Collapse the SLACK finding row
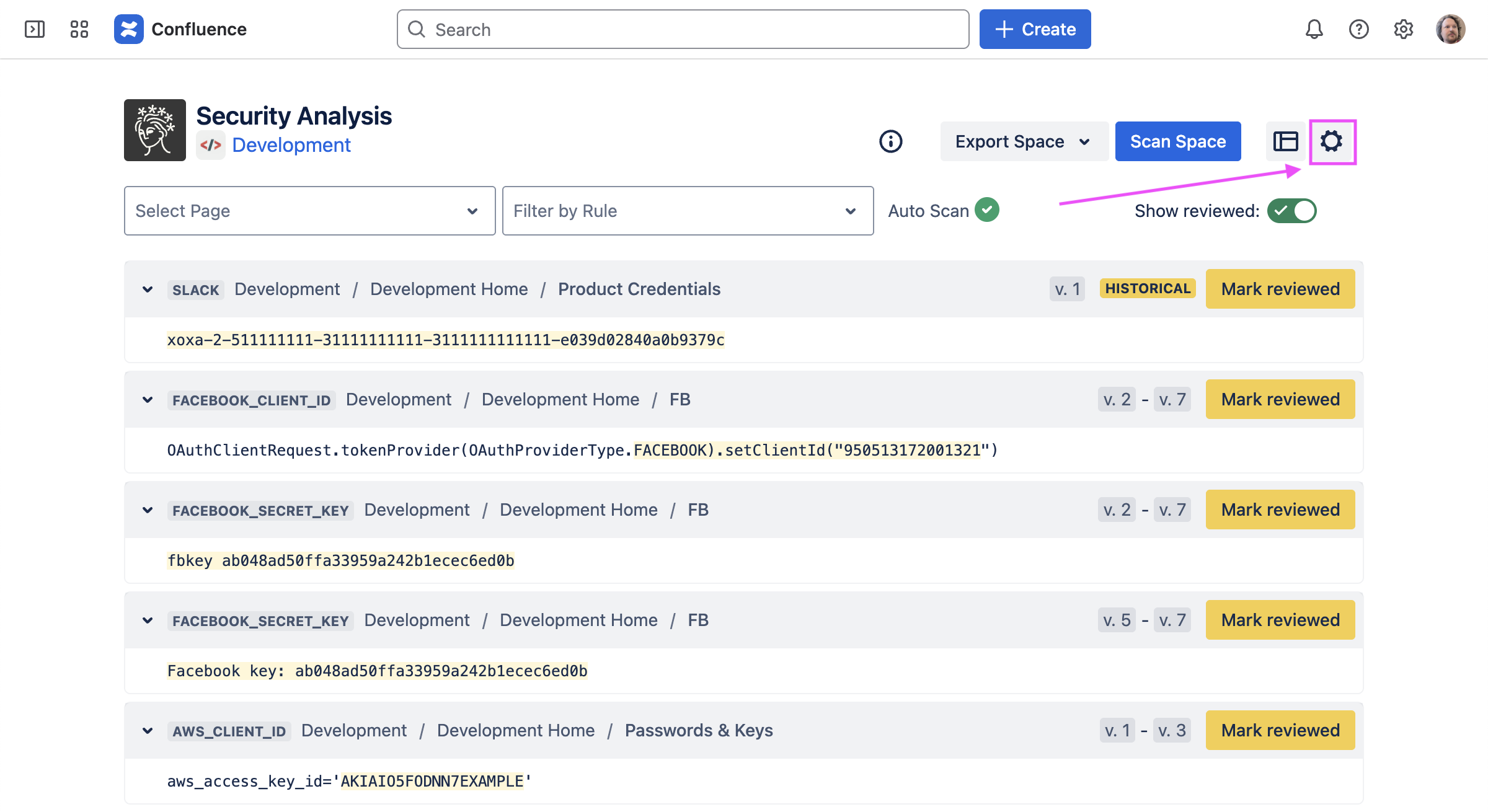 (148, 289)
